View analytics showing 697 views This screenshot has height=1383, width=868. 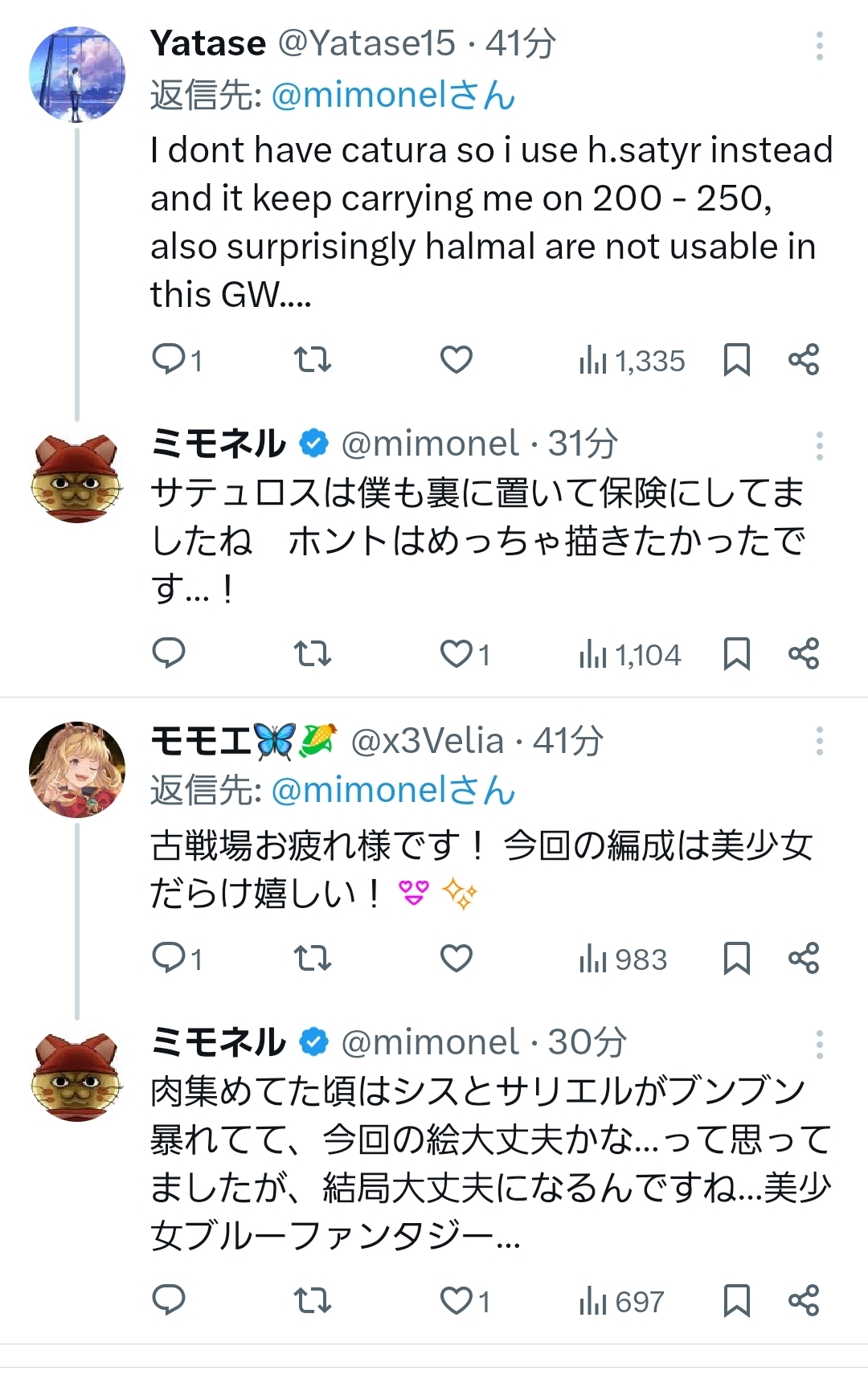(621, 1301)
